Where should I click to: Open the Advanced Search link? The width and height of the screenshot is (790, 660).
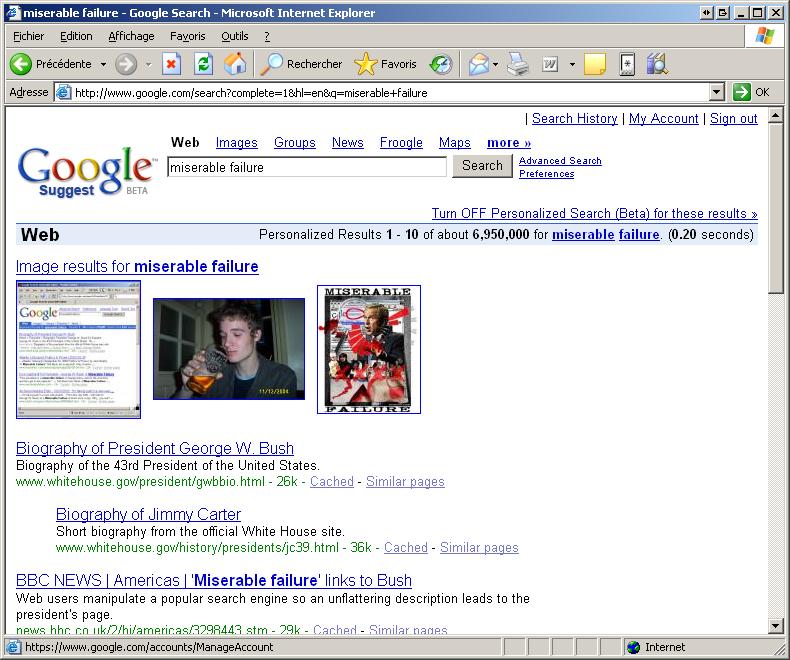(x=560, y=161)
